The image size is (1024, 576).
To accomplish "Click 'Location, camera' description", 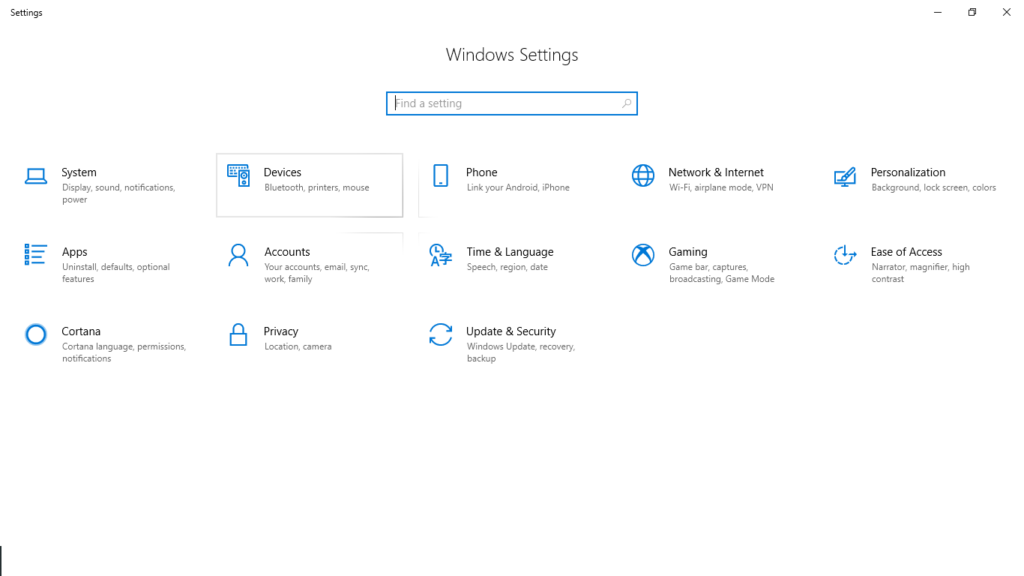I will coord(298,347).
